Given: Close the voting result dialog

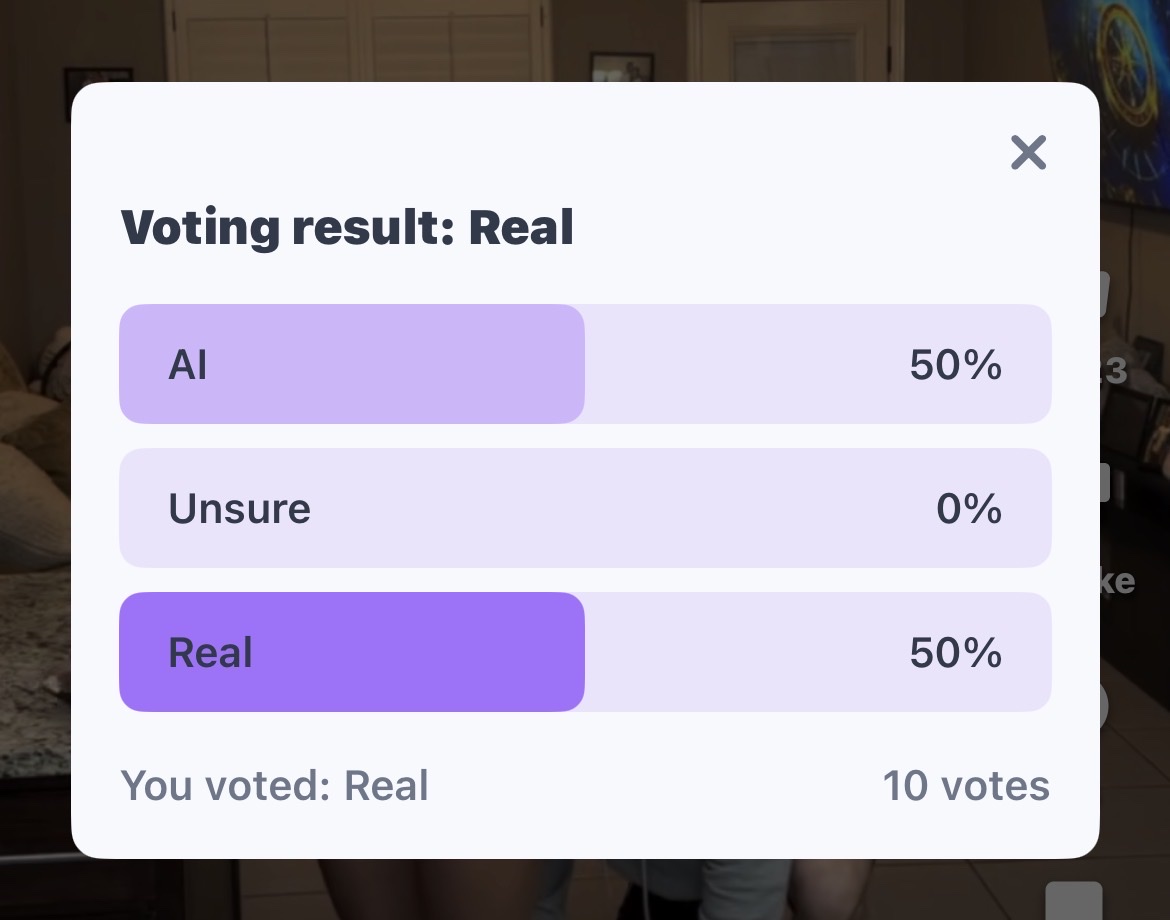Looking at the screenshot, I should tap(1028, 153).
